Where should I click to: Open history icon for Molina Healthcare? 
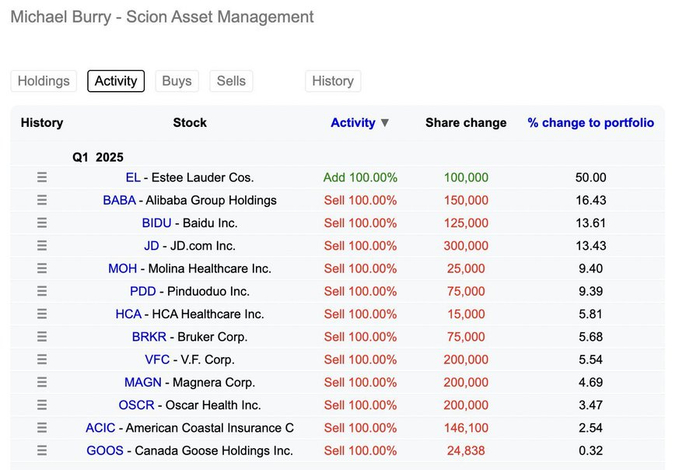42,268
